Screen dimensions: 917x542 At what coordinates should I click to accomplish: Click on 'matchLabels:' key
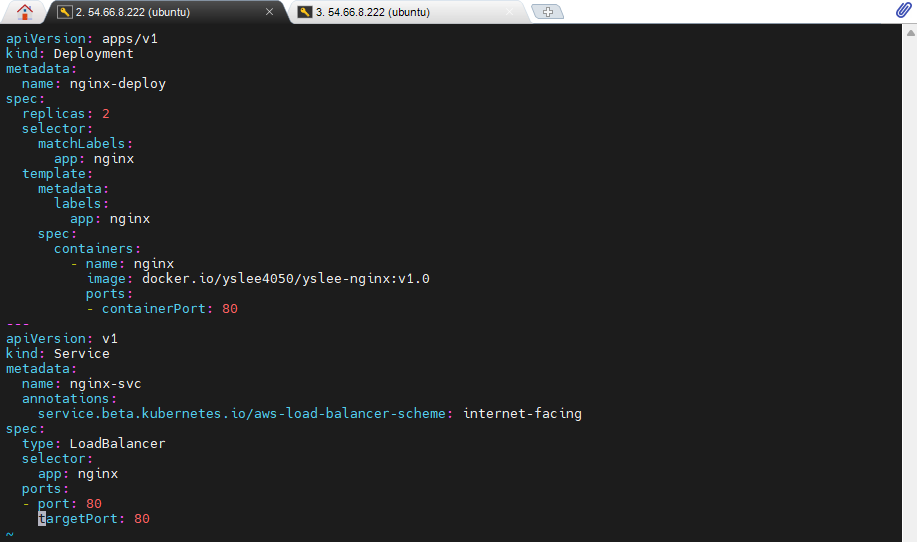(85, 144)
